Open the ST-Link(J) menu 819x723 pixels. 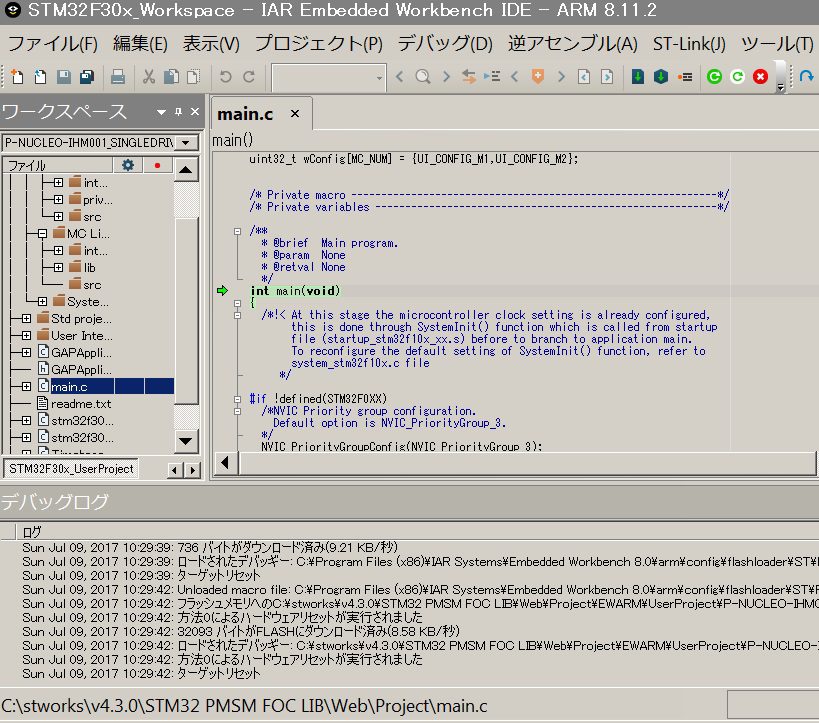pos(689,43)
